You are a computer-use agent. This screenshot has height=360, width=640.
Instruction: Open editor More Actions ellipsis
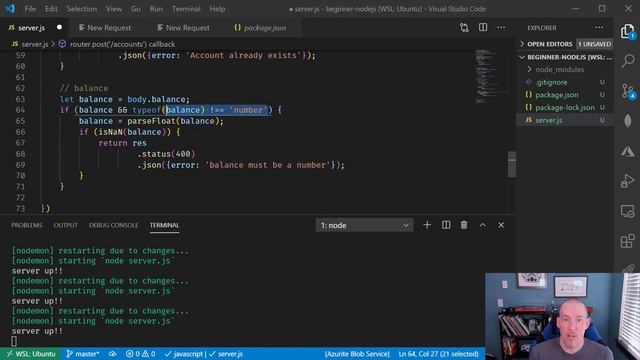click(x=501, y=27)
